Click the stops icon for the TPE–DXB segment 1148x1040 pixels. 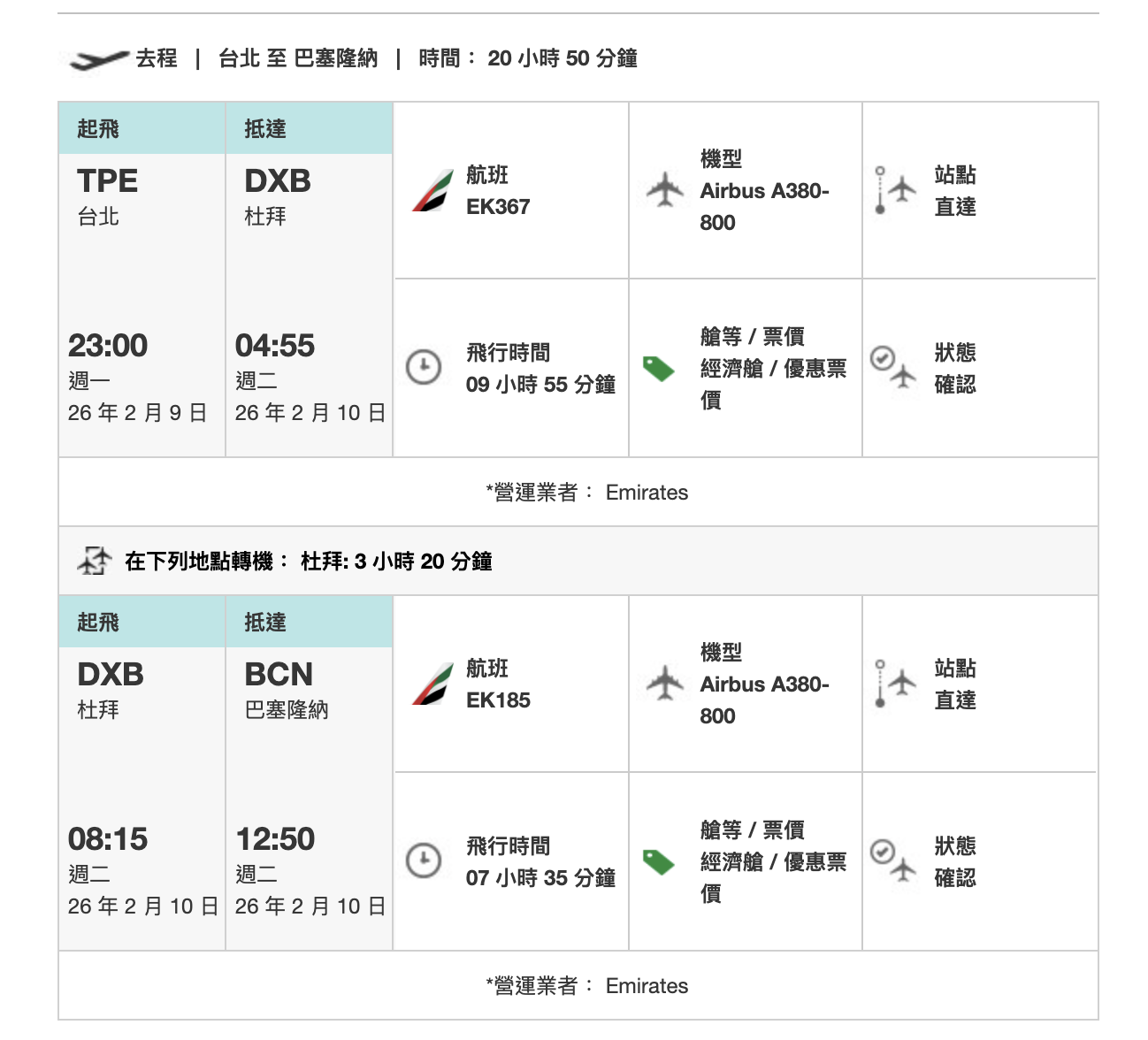[894, 190]
